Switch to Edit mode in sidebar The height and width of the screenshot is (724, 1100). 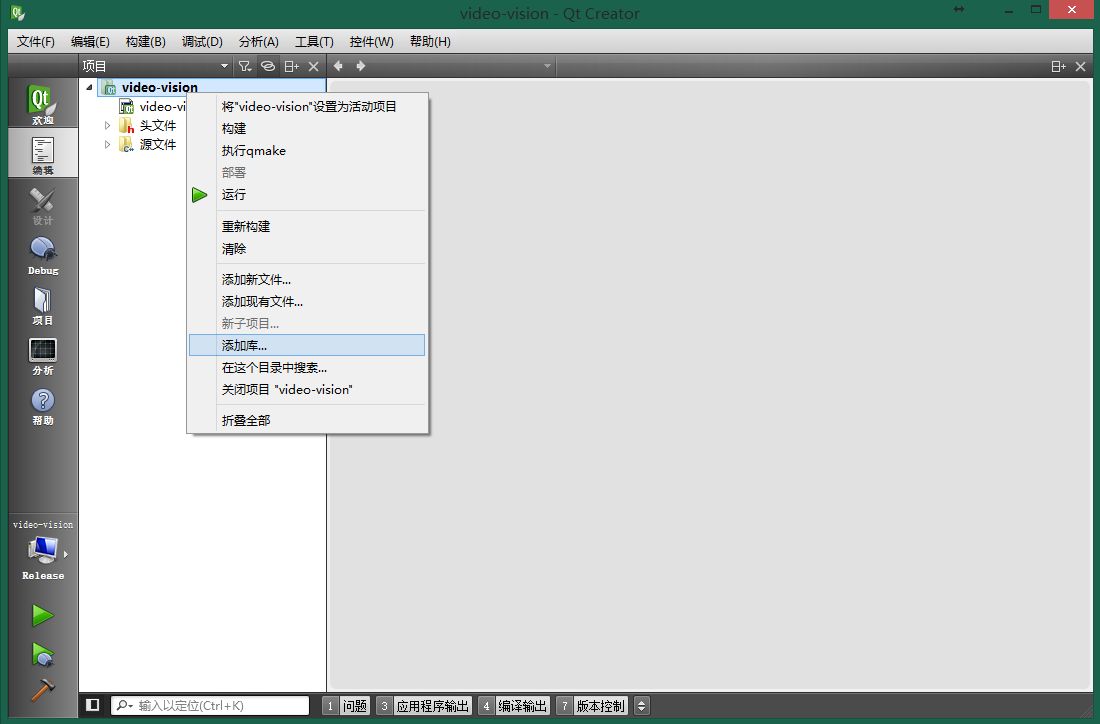42,154
